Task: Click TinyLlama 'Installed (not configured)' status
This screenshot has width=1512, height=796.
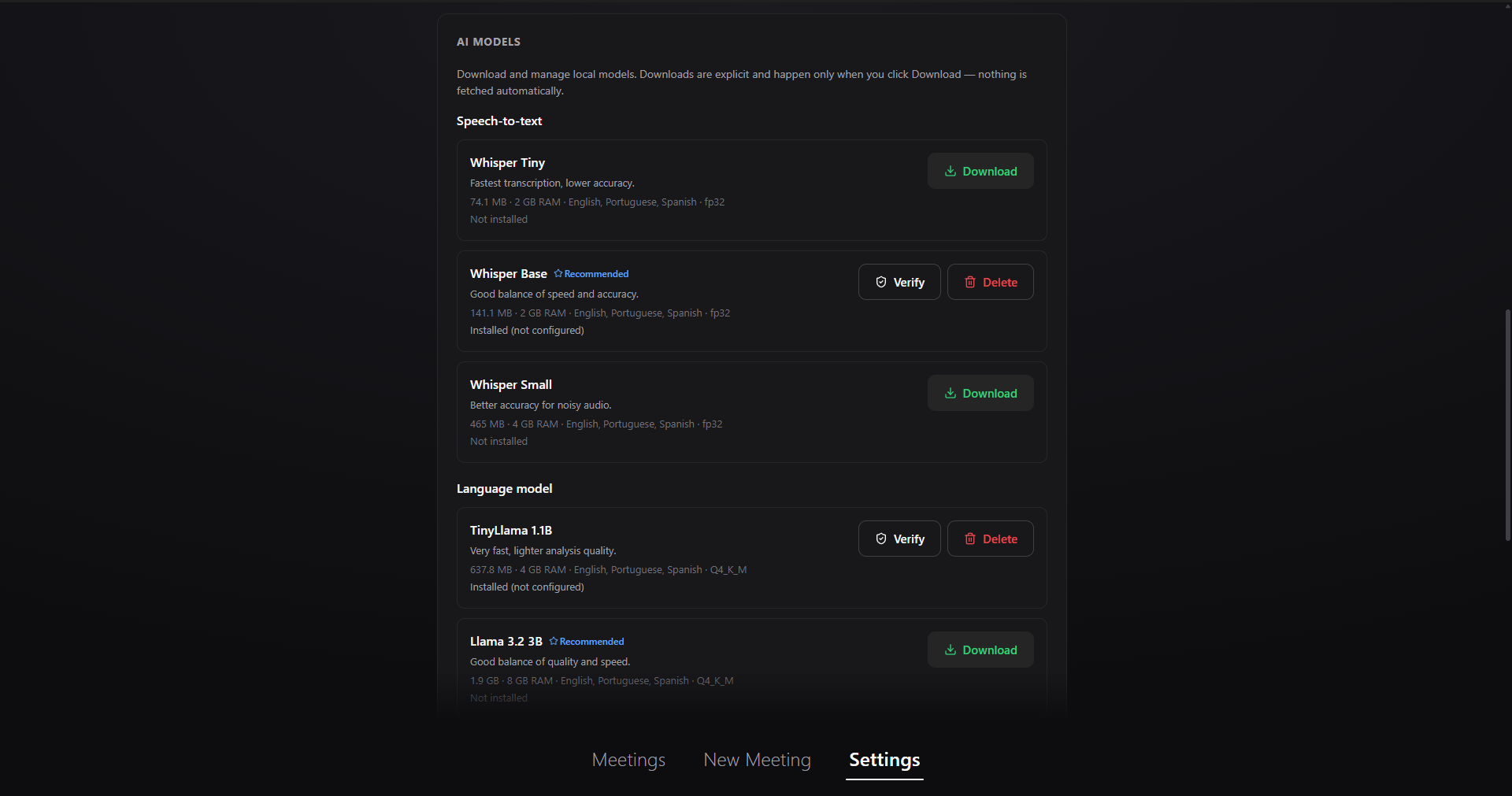Action: click(527, 587)
